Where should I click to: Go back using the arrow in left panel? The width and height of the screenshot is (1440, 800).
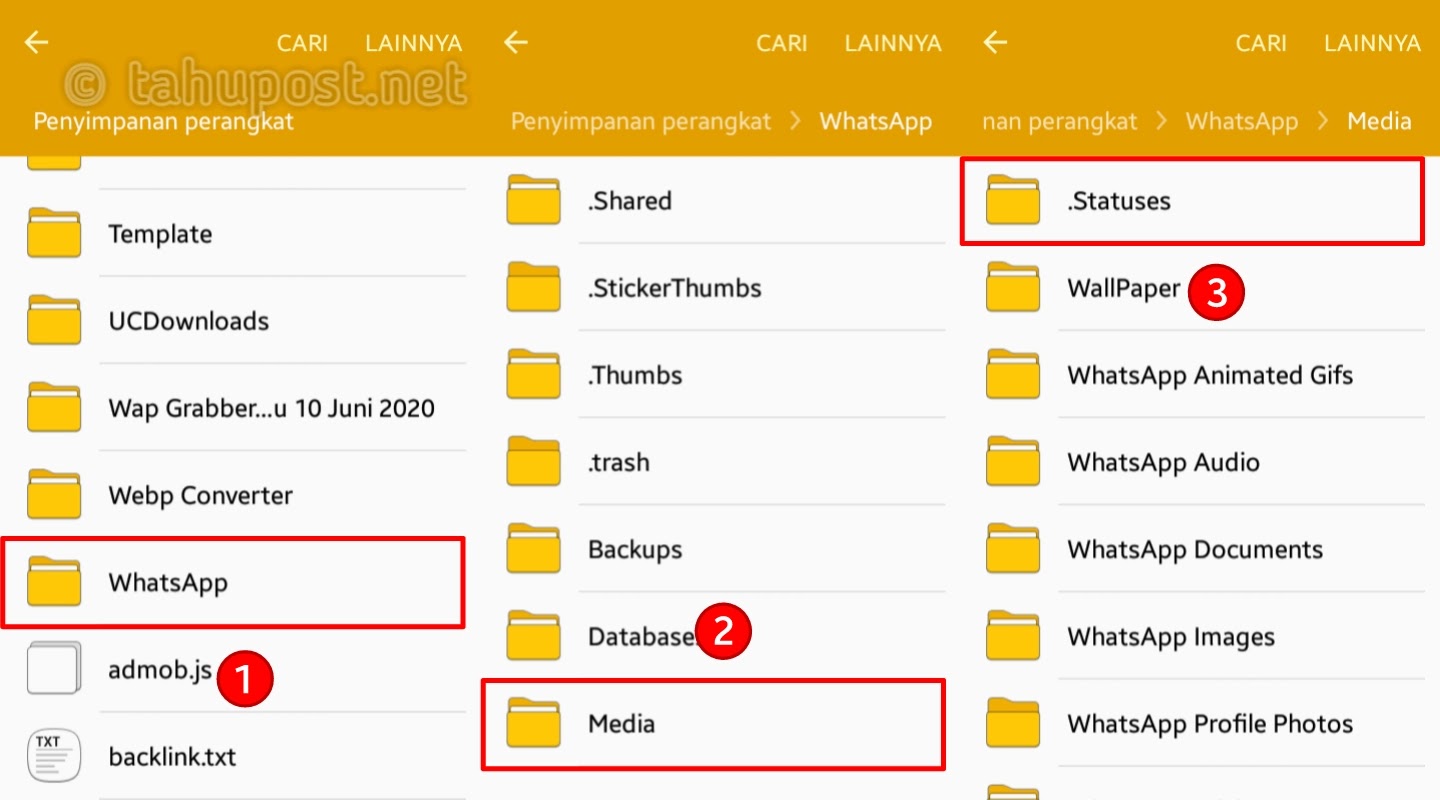tap(37, 43)
